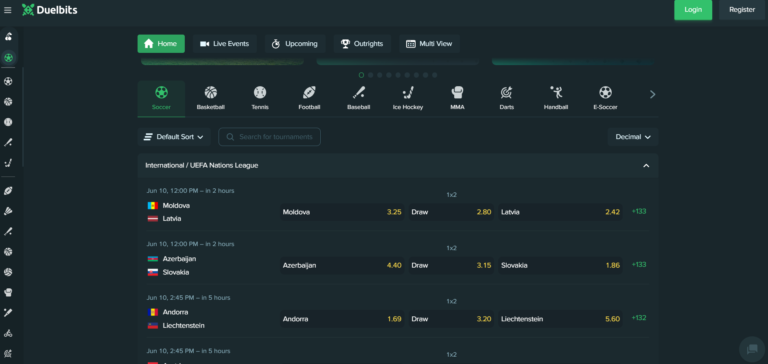Viewport: 768px width, 364px height.
Task: Select the Handball category
Action: coord(556,98)
